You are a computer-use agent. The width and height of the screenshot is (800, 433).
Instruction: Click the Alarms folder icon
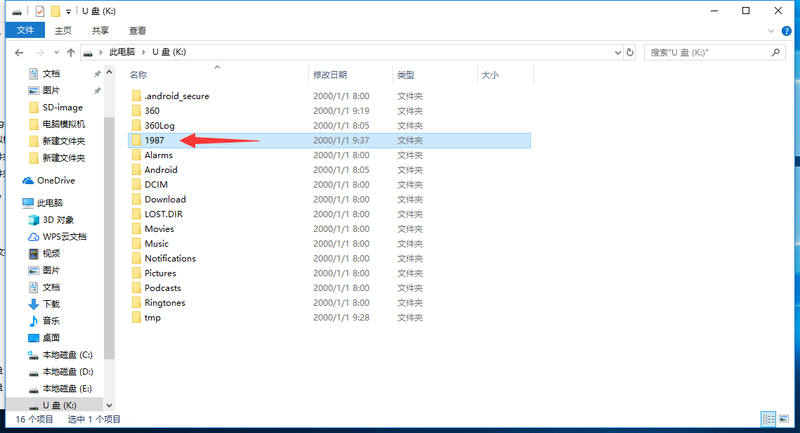coord(136,155)
